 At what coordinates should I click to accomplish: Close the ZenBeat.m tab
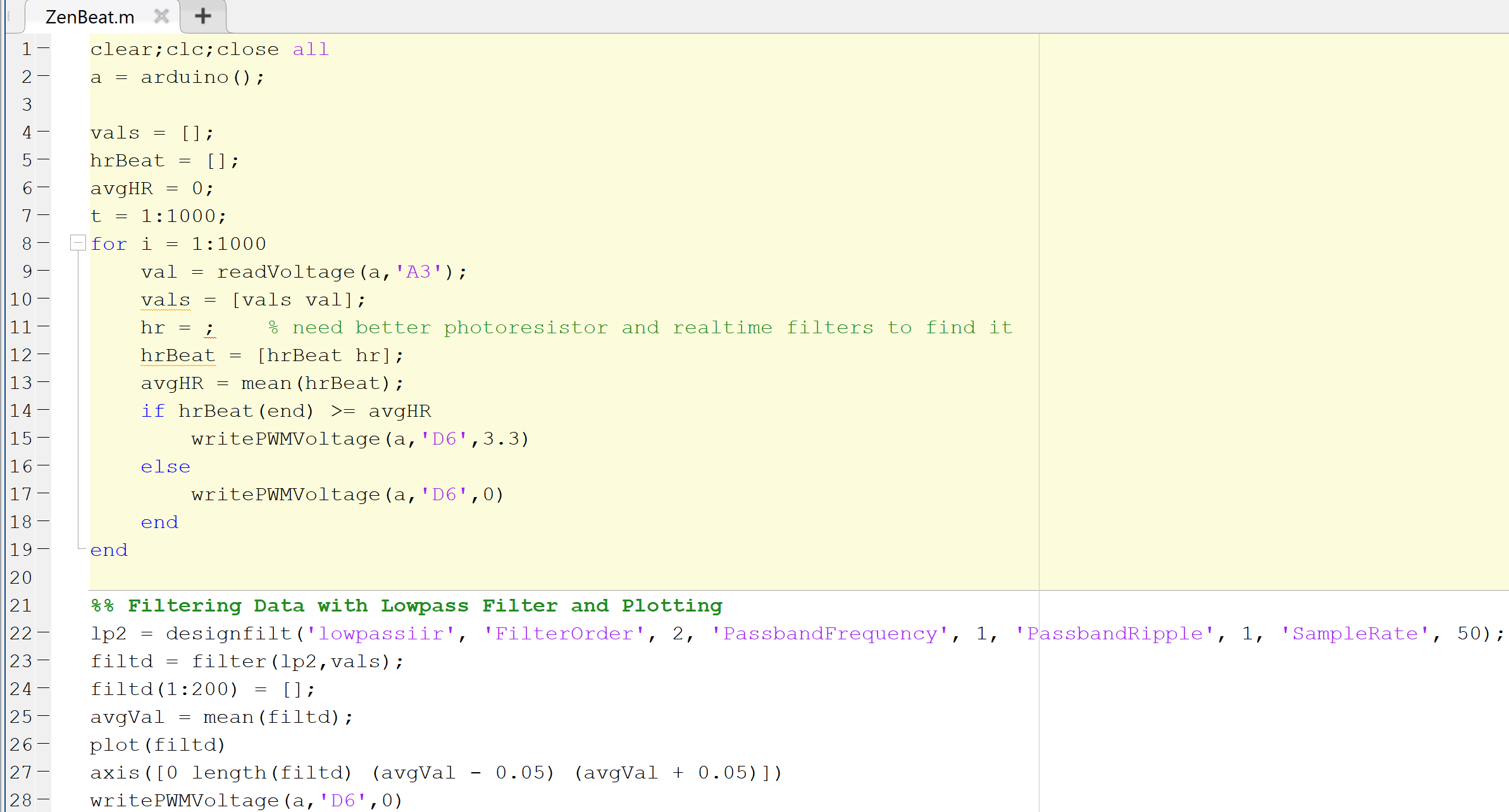162,16
